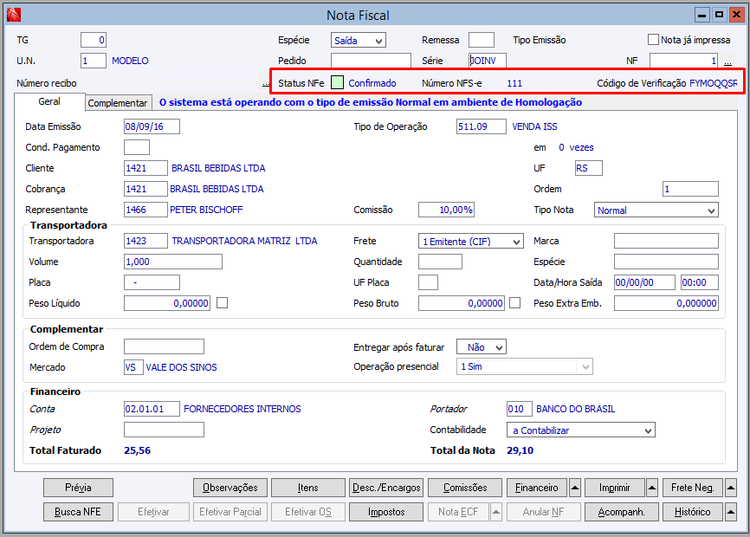Click the arrow icon beside Financeiro button
Screen dimensions: 750x537
coord(575,488)
